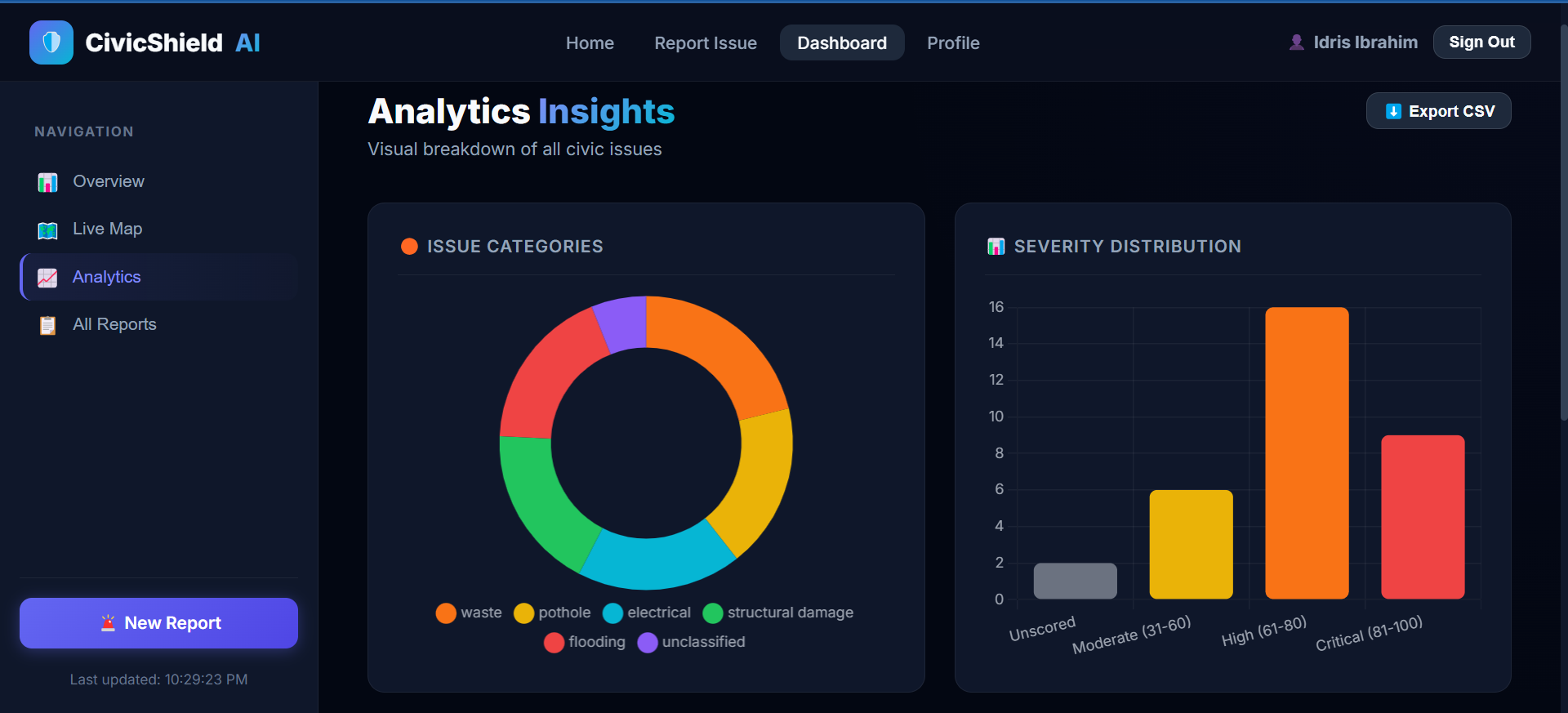Click the Last updated timestamp text

click(x=158, y=680)
